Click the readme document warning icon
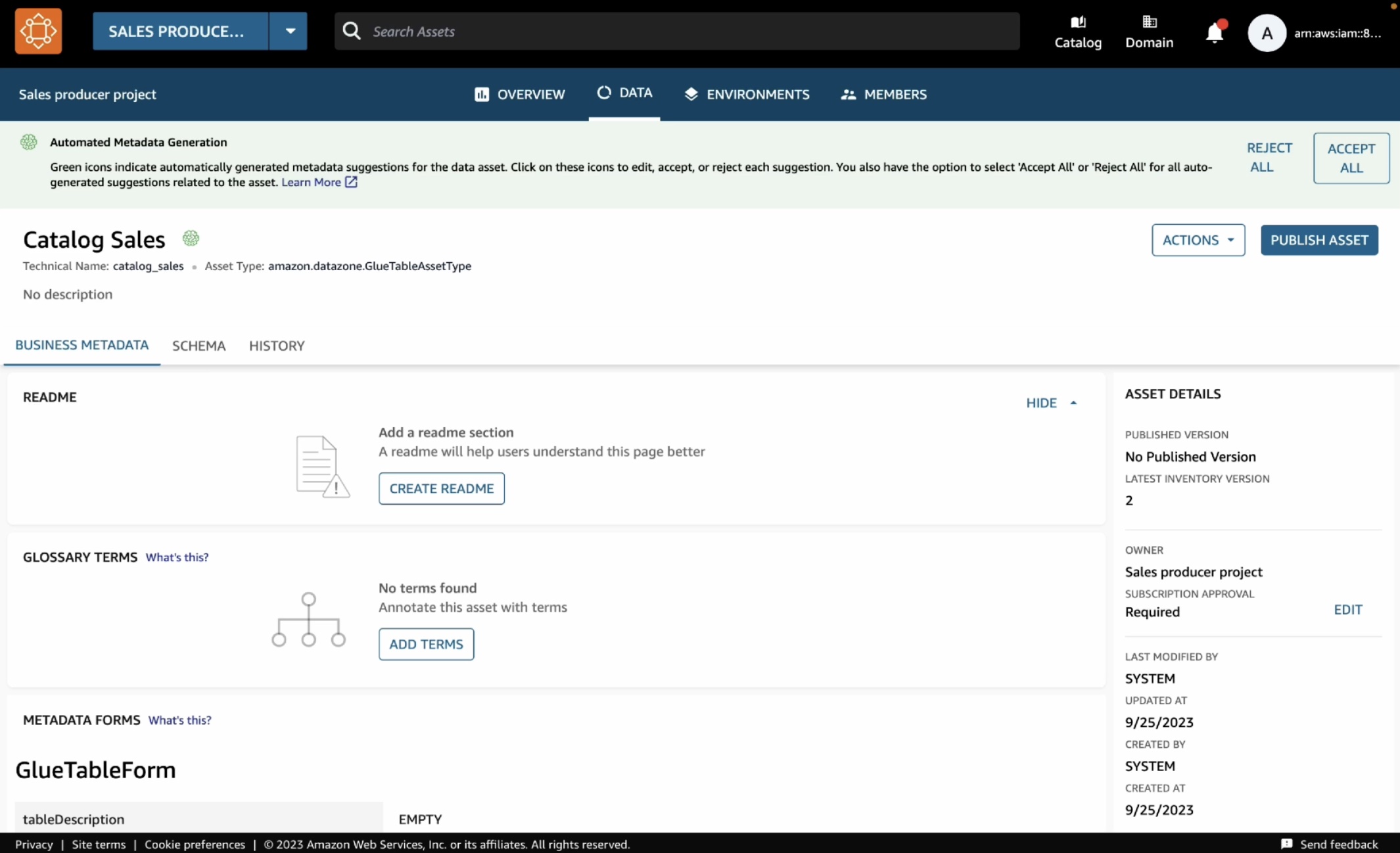This screenshot has width=1400, height=853. coord(322,466)
